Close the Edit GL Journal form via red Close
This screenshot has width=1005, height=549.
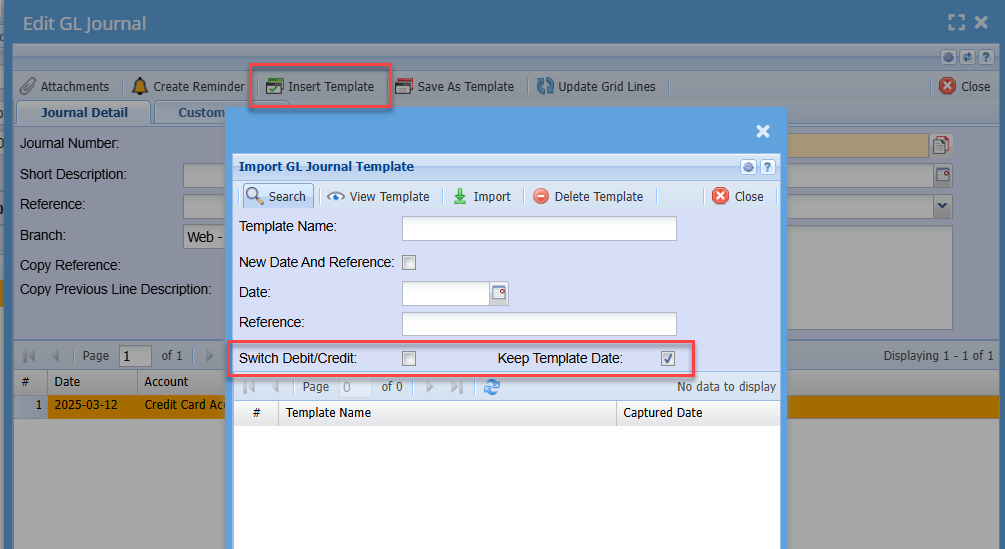[965, 86]
